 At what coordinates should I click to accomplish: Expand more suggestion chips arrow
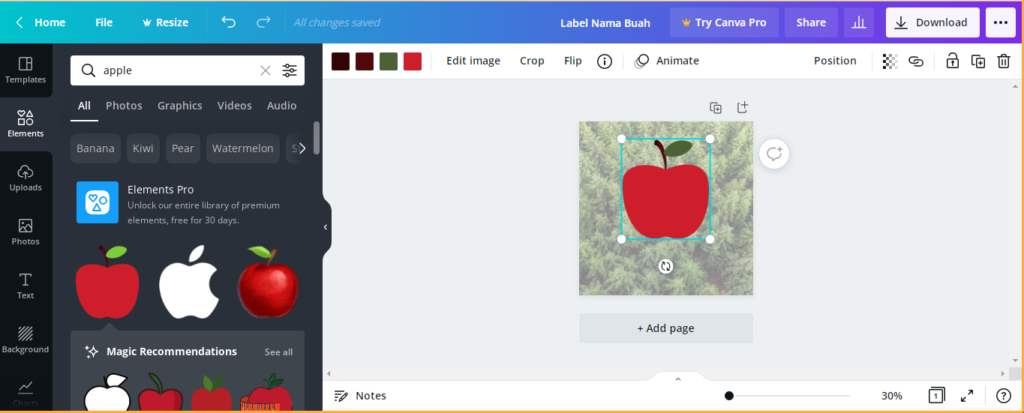click(302, 148)
